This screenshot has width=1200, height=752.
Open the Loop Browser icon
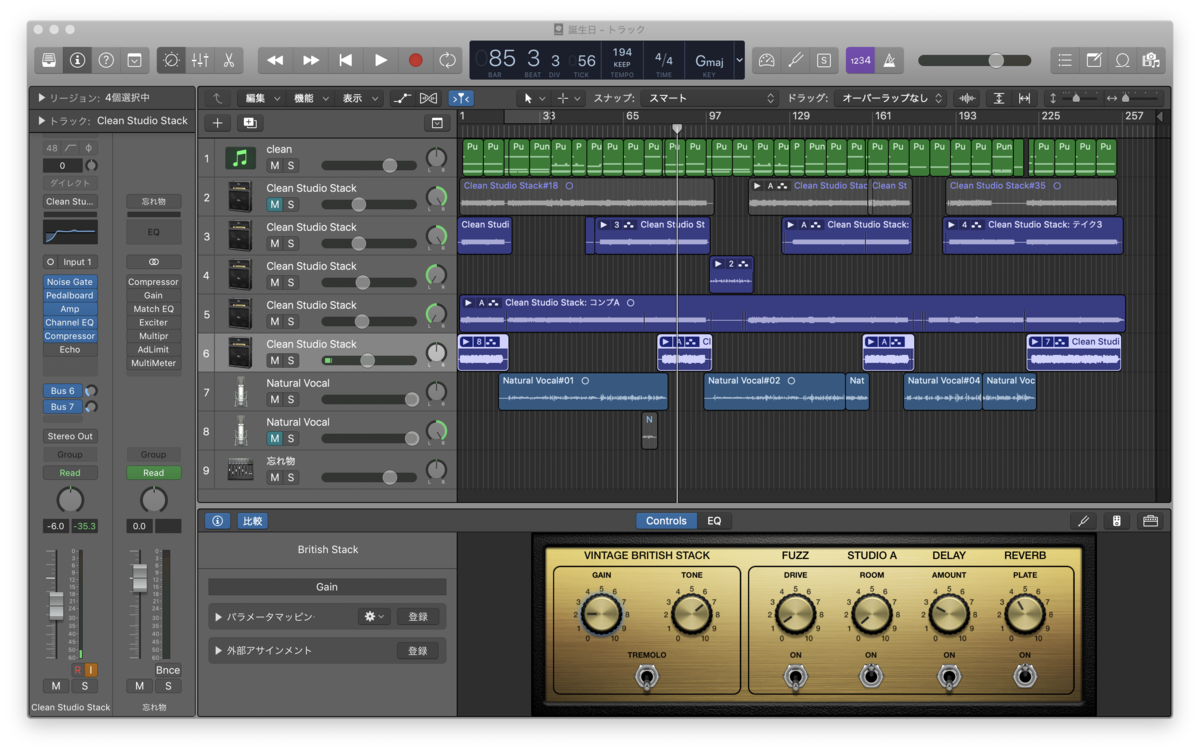pos(1123,60)
